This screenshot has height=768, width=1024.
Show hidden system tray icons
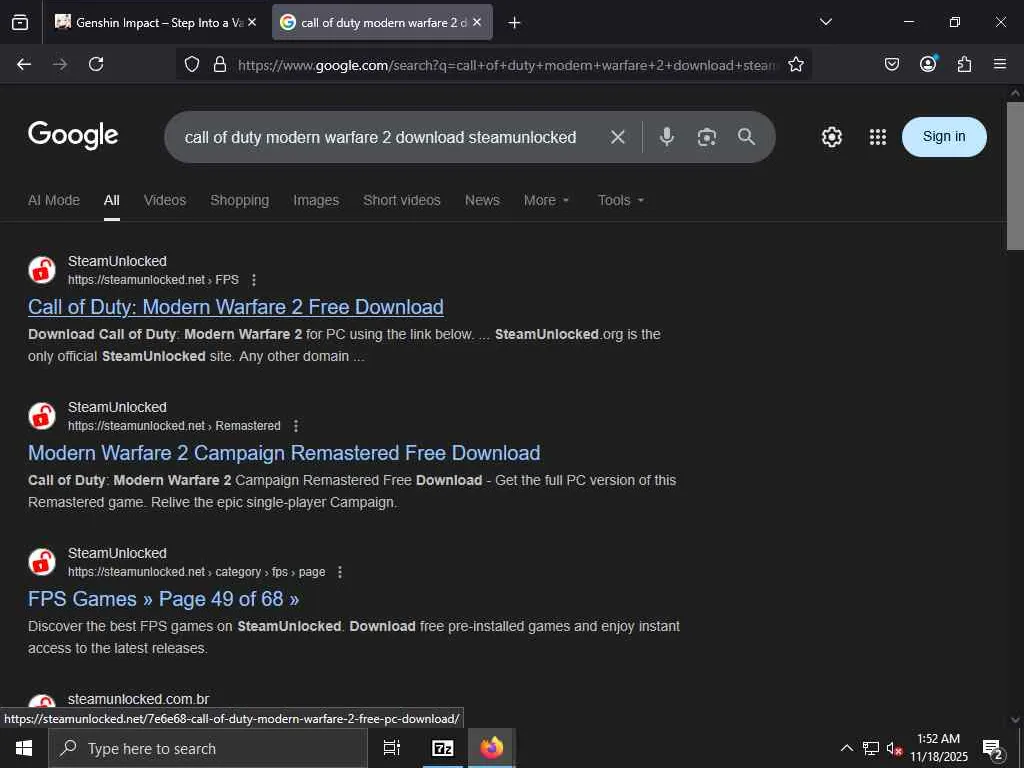point(846,748)
